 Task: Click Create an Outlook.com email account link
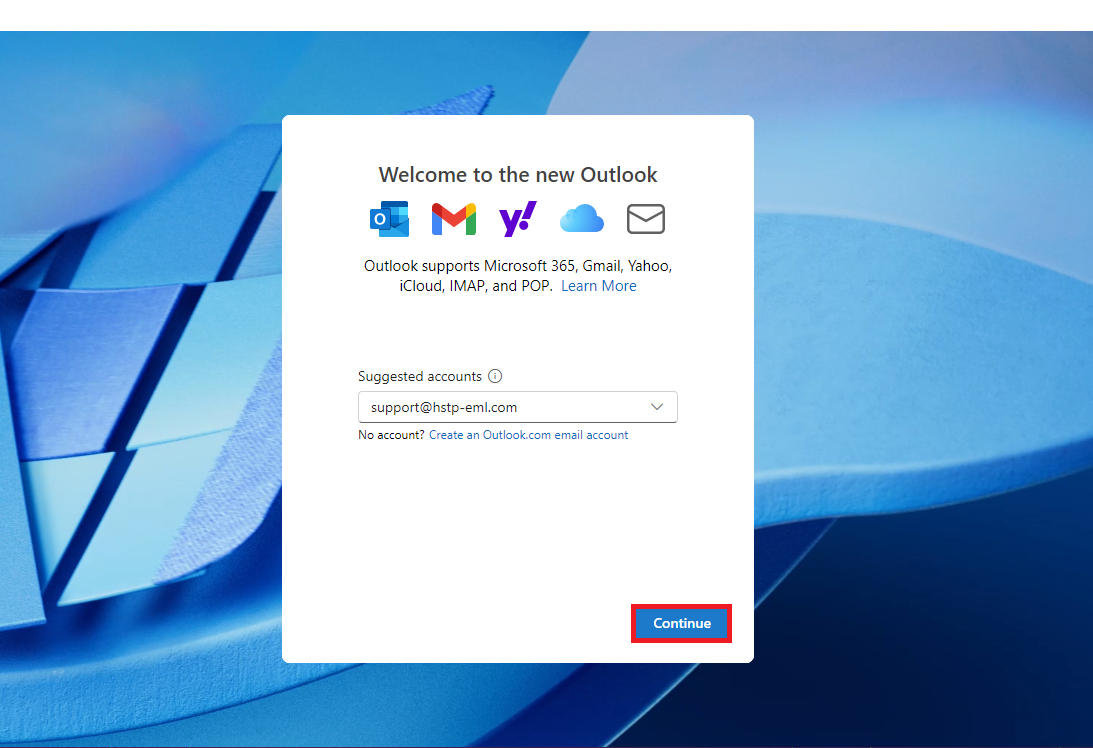click(x=528, y=435)
